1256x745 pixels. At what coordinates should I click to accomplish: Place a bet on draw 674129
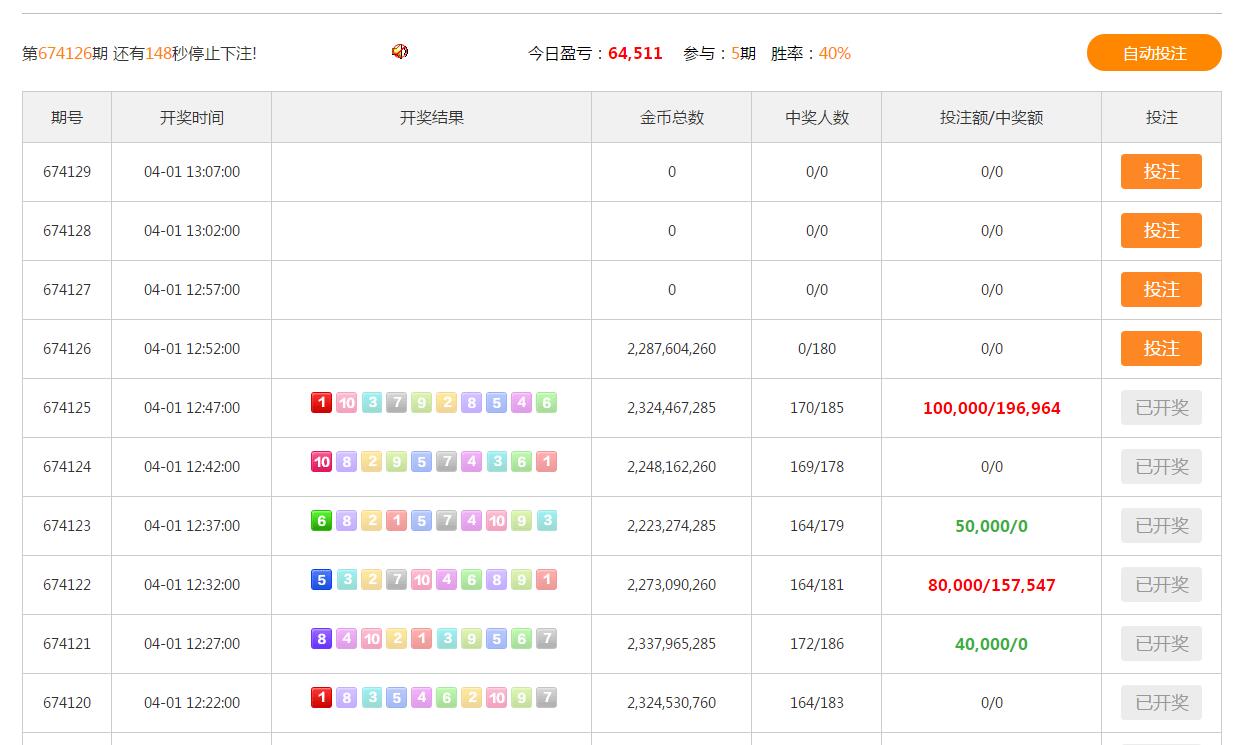click(1161, 172)
